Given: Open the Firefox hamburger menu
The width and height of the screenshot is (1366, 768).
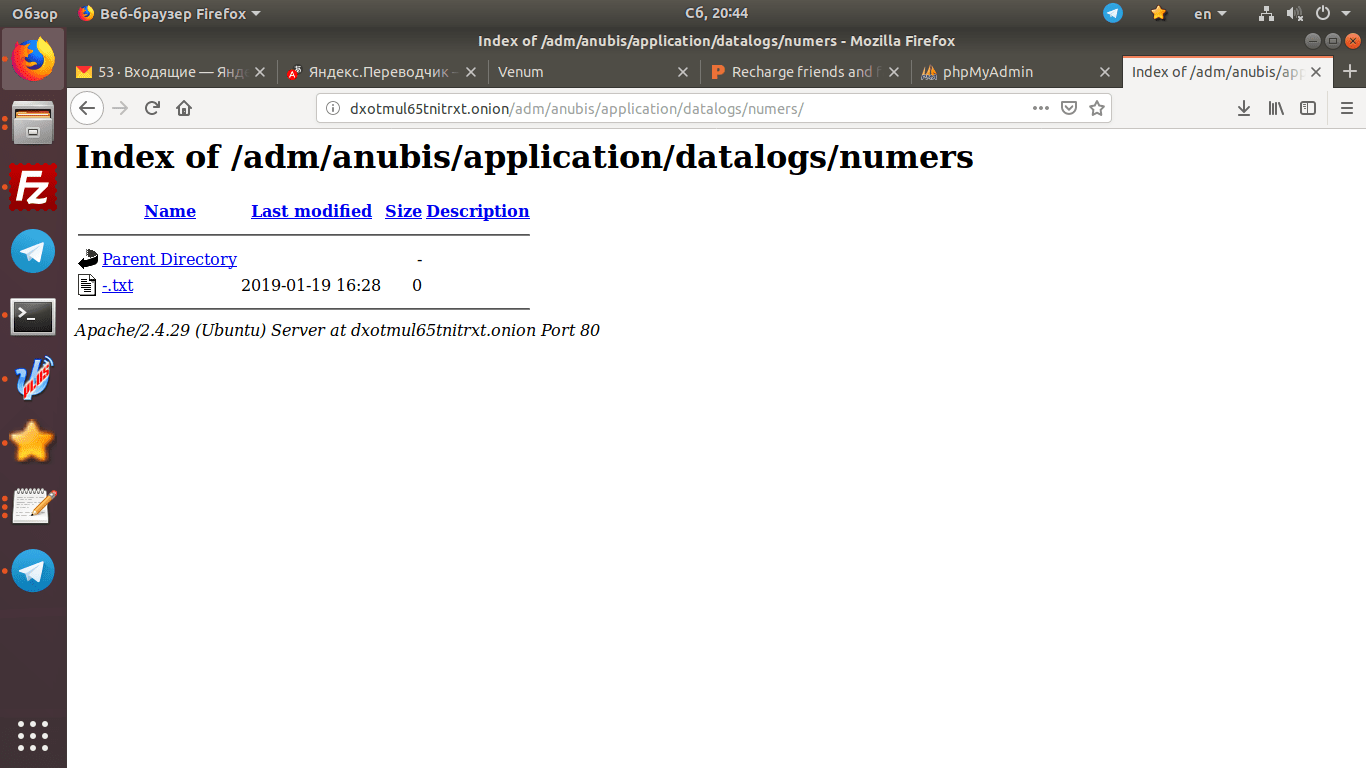Looking at the screenshot, I should pyautogui.click(x=1346, y=108).
